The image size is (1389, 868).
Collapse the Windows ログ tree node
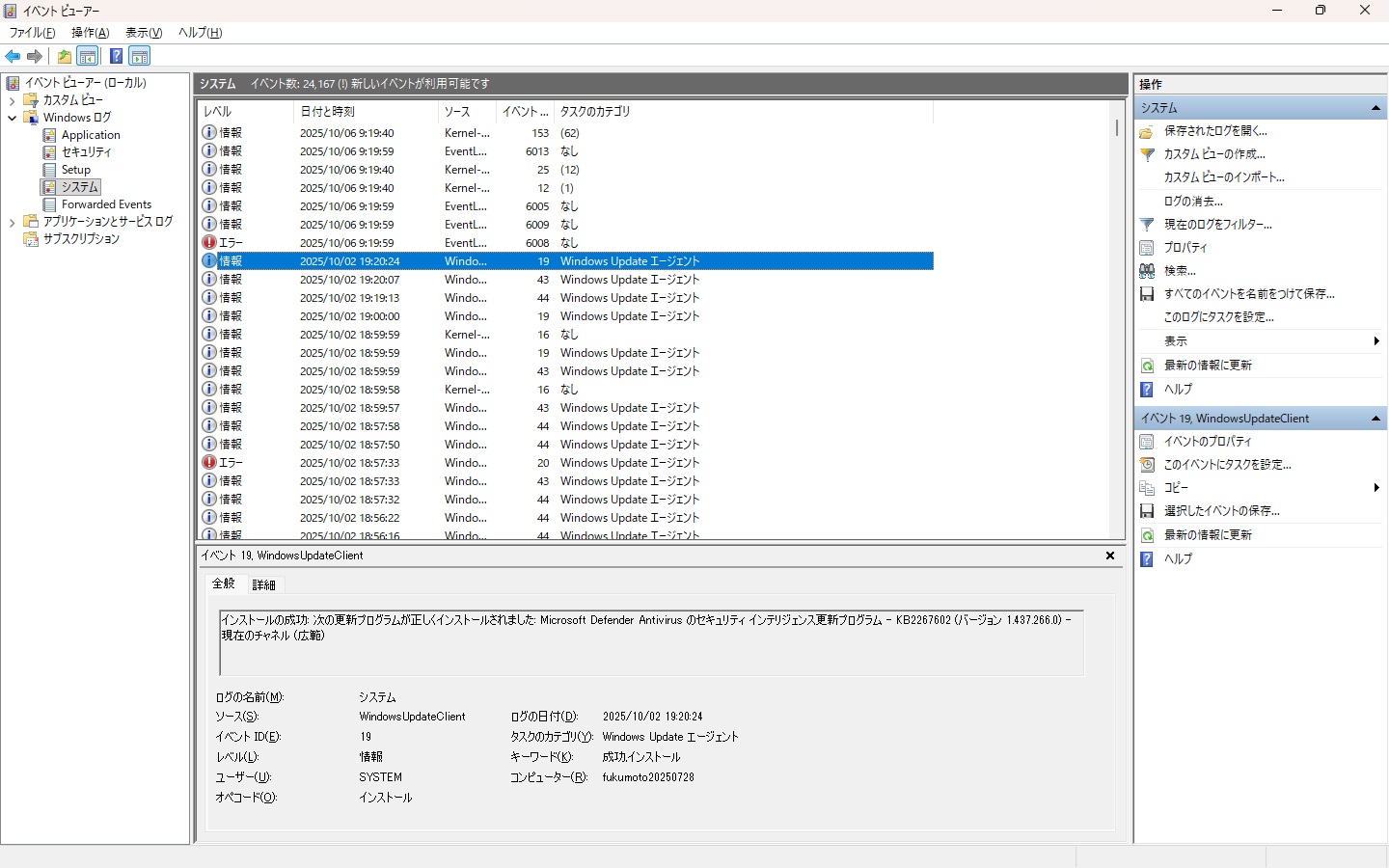click(12, 118)
